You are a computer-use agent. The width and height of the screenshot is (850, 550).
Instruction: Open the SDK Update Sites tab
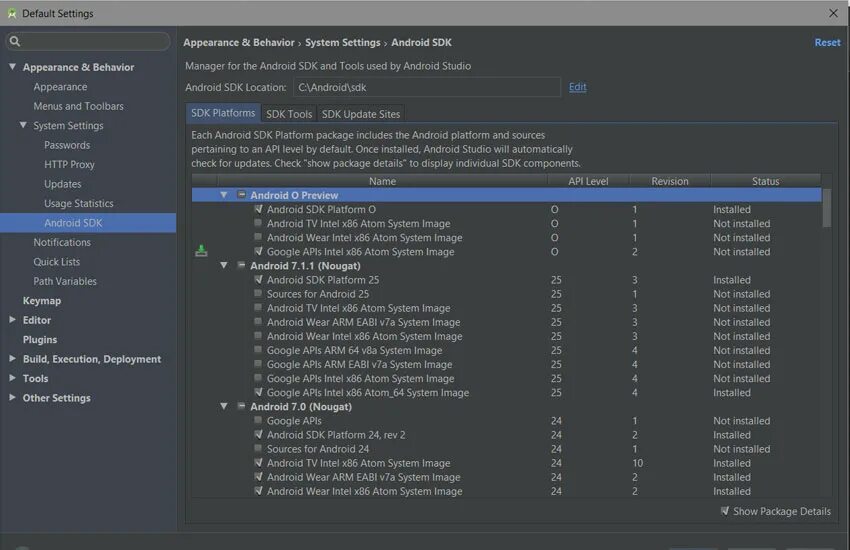tap(360, 114)
